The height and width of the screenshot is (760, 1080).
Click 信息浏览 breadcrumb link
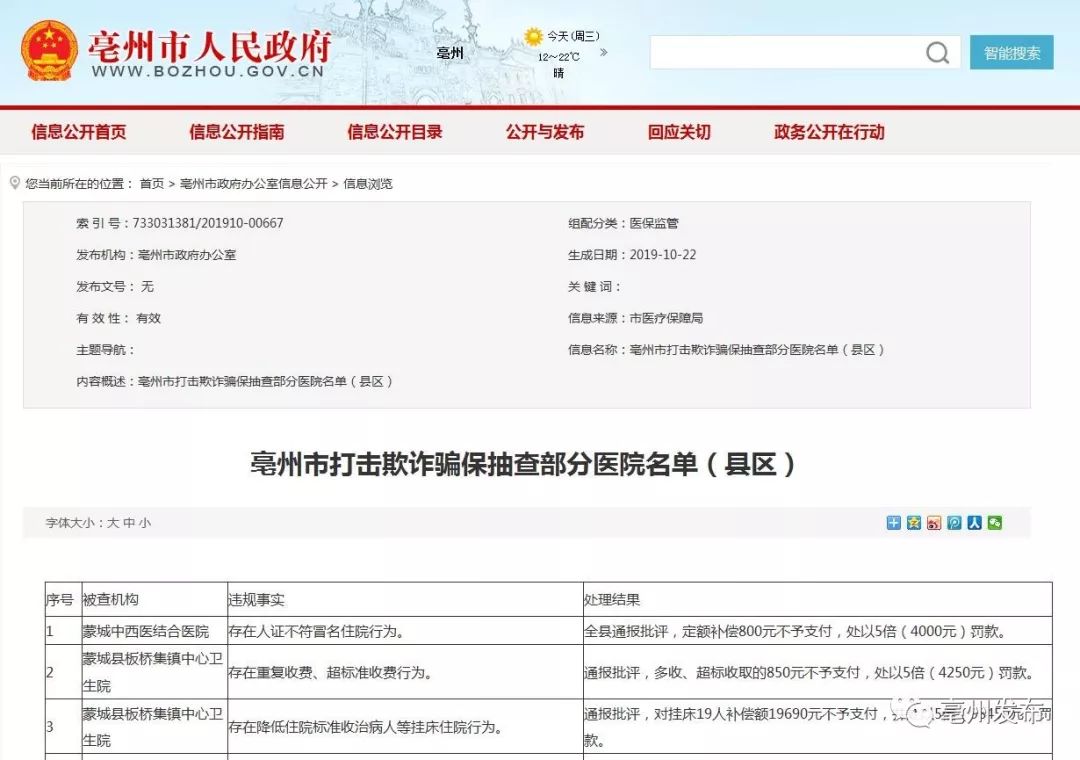point(368,183)
